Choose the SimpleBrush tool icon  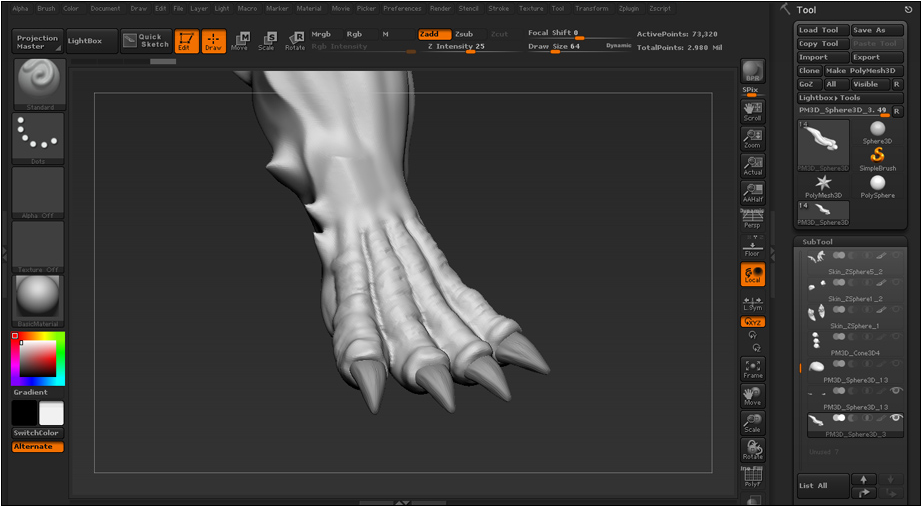(x=877, y=159)
